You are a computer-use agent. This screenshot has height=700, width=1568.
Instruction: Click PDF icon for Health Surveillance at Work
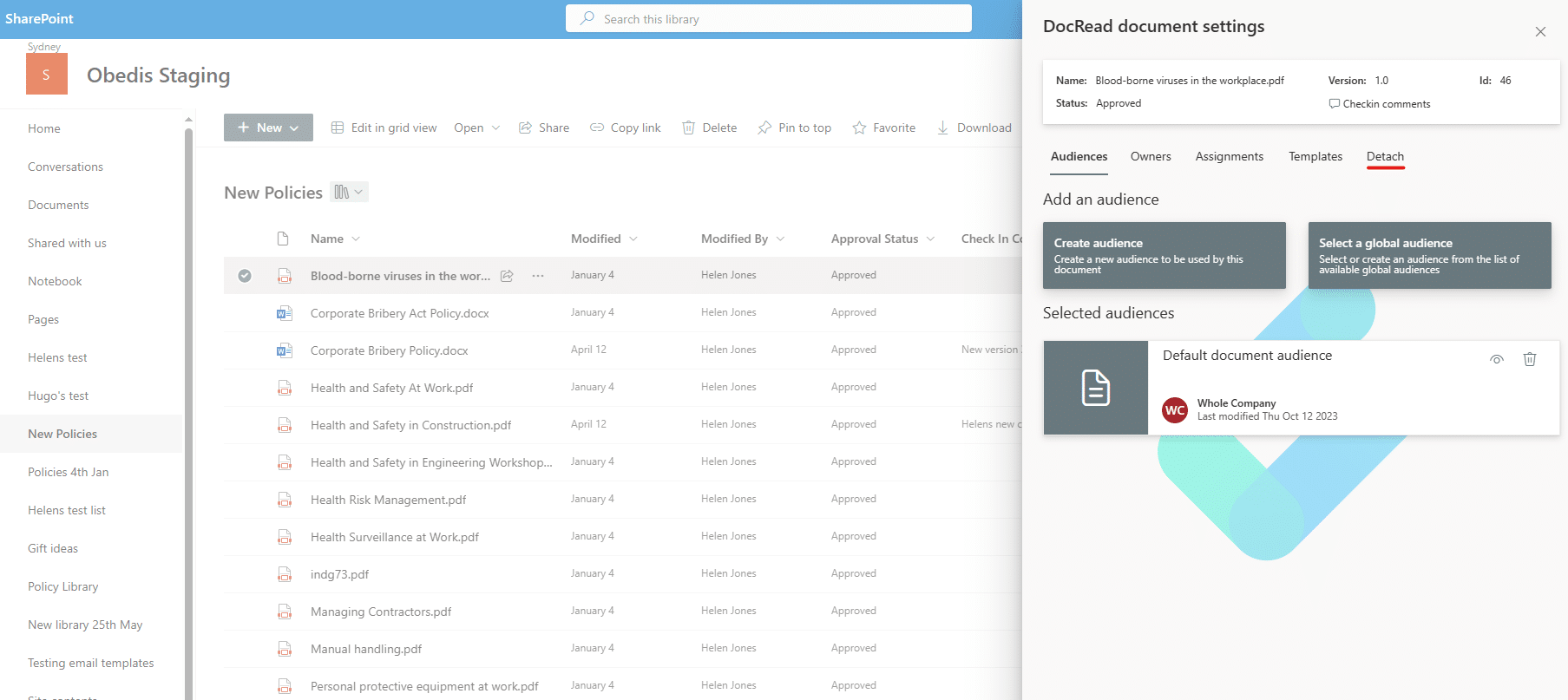coord(284,537)
